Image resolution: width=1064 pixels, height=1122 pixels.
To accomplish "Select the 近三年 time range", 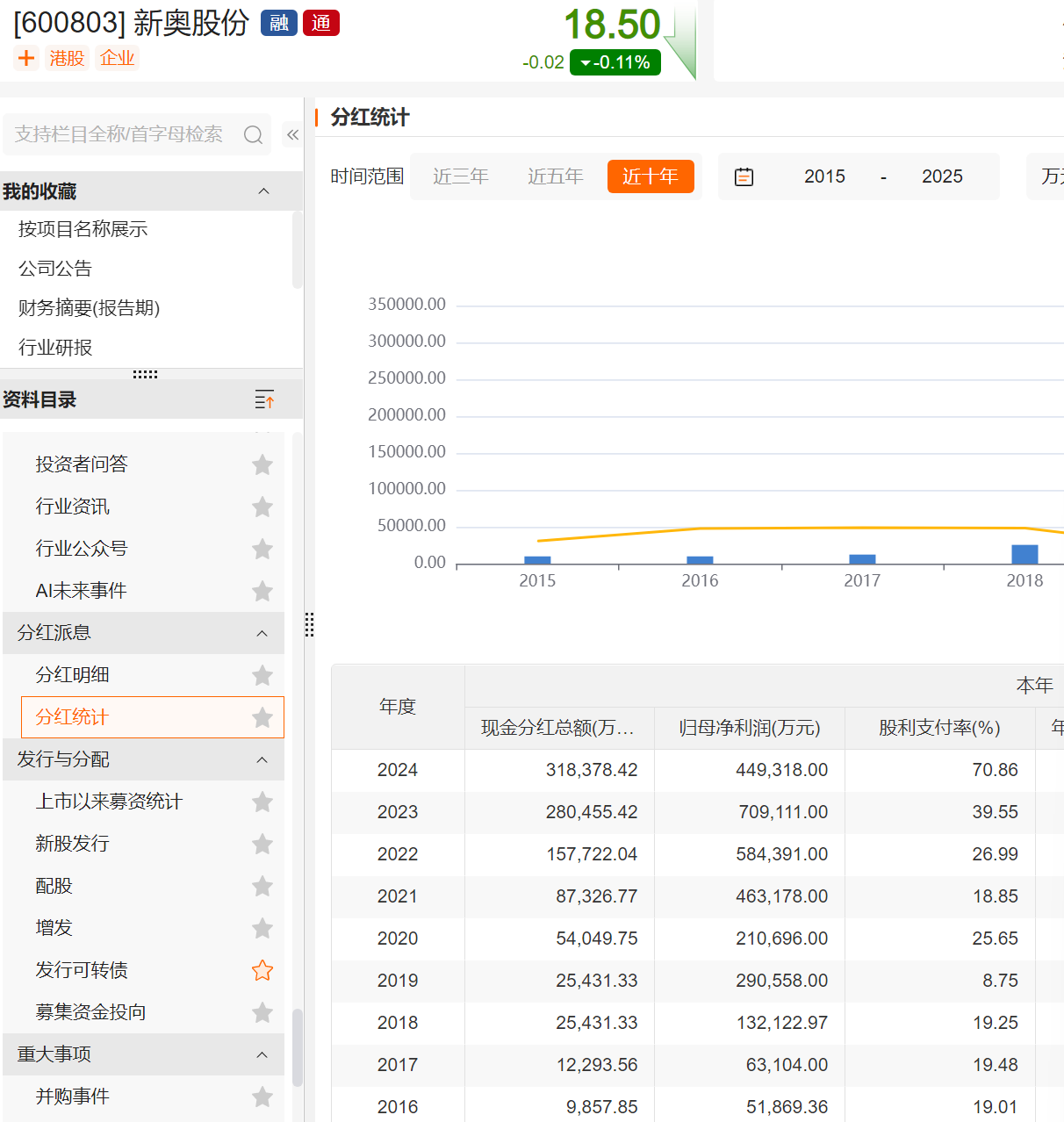I will 461,176.
